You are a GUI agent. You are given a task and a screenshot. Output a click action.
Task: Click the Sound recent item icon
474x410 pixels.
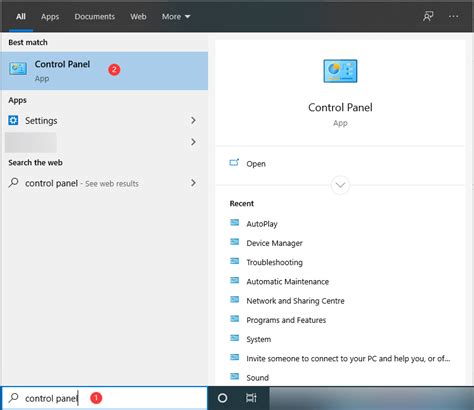tap(235, 377)
